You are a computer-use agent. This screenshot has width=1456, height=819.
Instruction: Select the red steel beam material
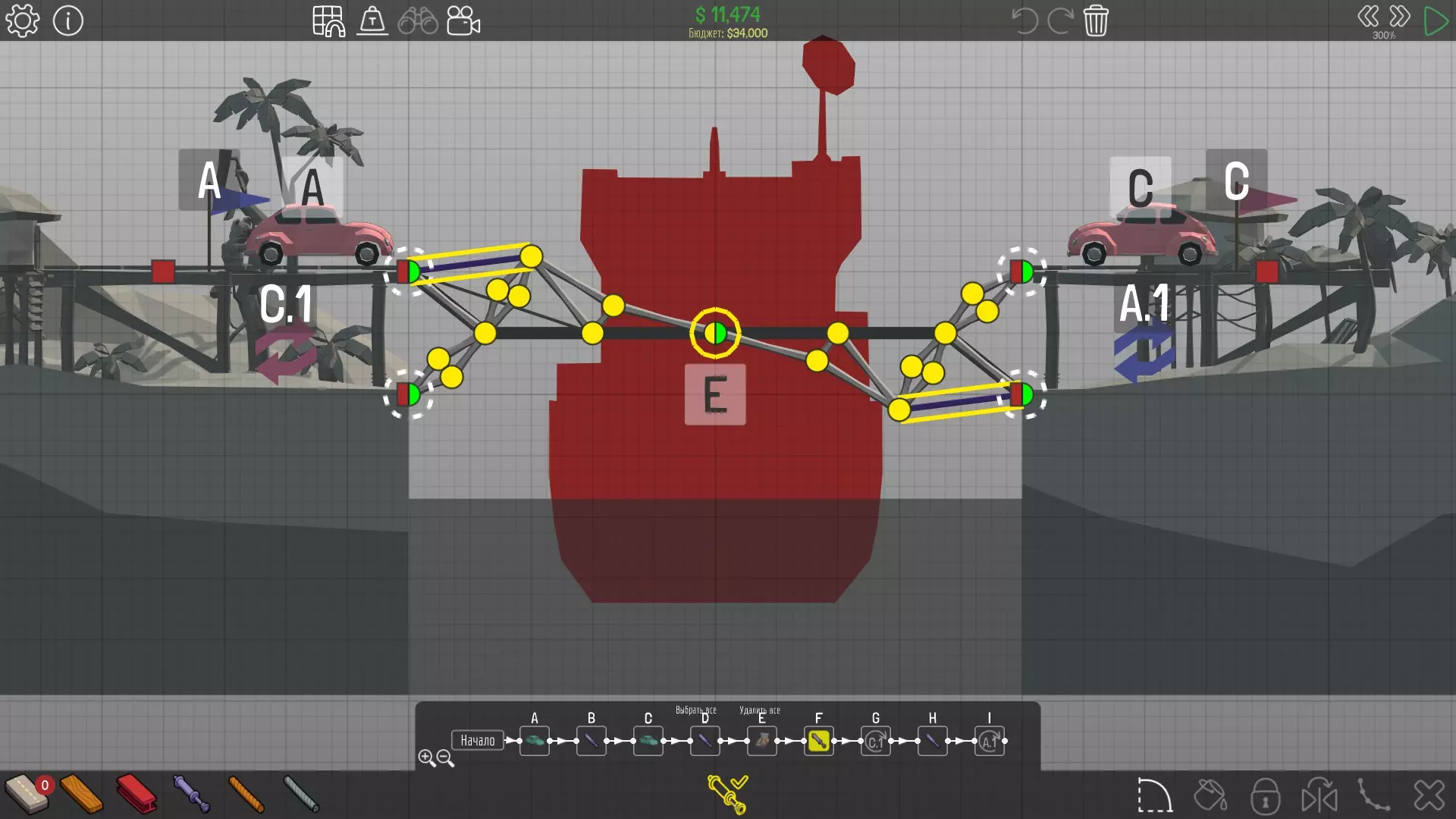(x=136, y=793)
